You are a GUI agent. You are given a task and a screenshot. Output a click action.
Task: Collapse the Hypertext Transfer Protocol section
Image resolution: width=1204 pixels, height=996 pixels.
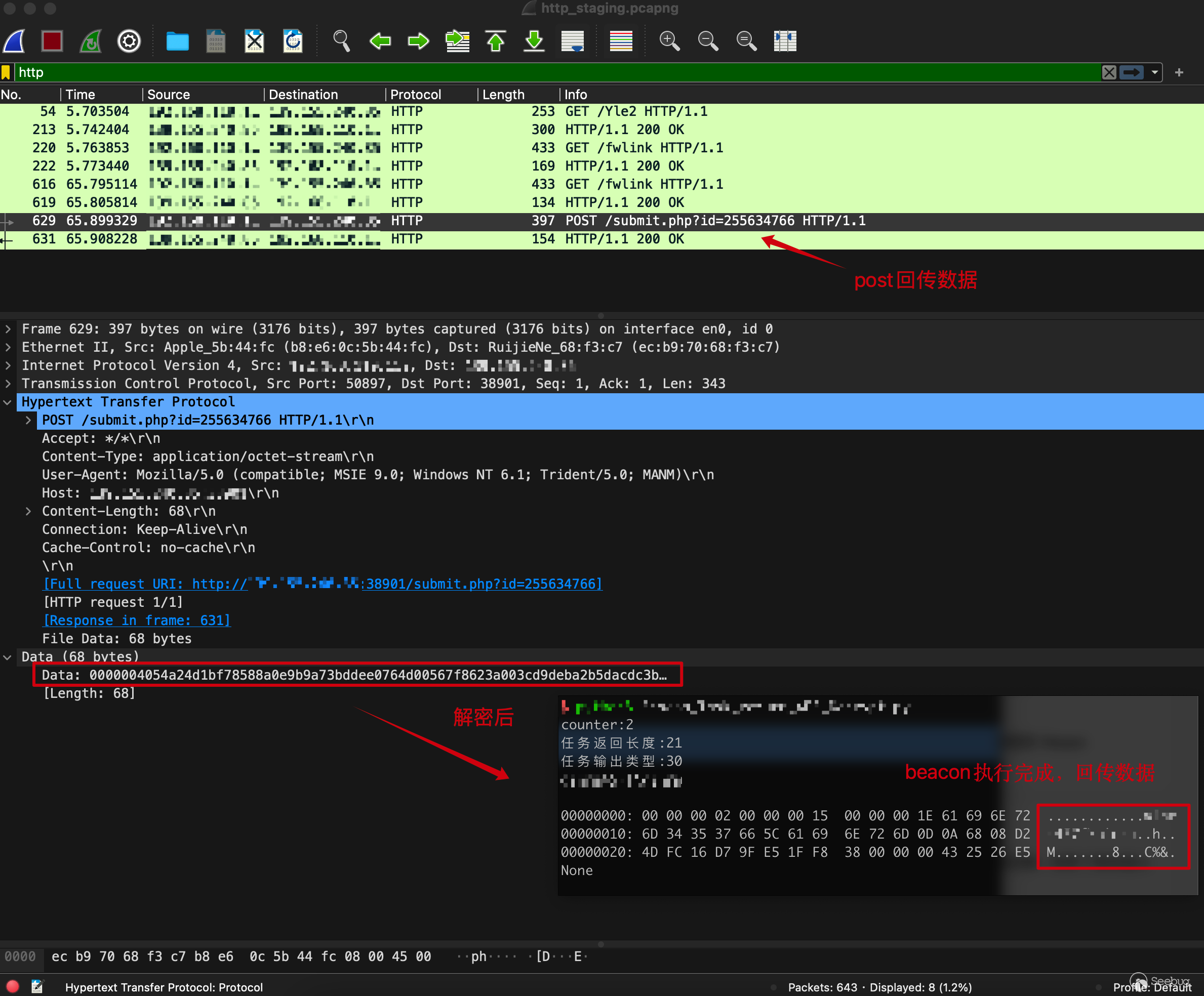point(8,402)
